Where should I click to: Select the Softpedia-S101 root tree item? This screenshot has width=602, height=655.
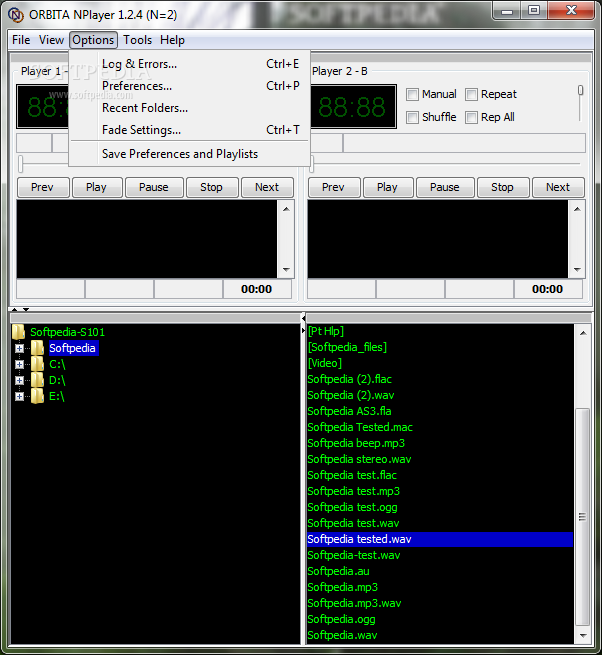(x=67, y=333)
